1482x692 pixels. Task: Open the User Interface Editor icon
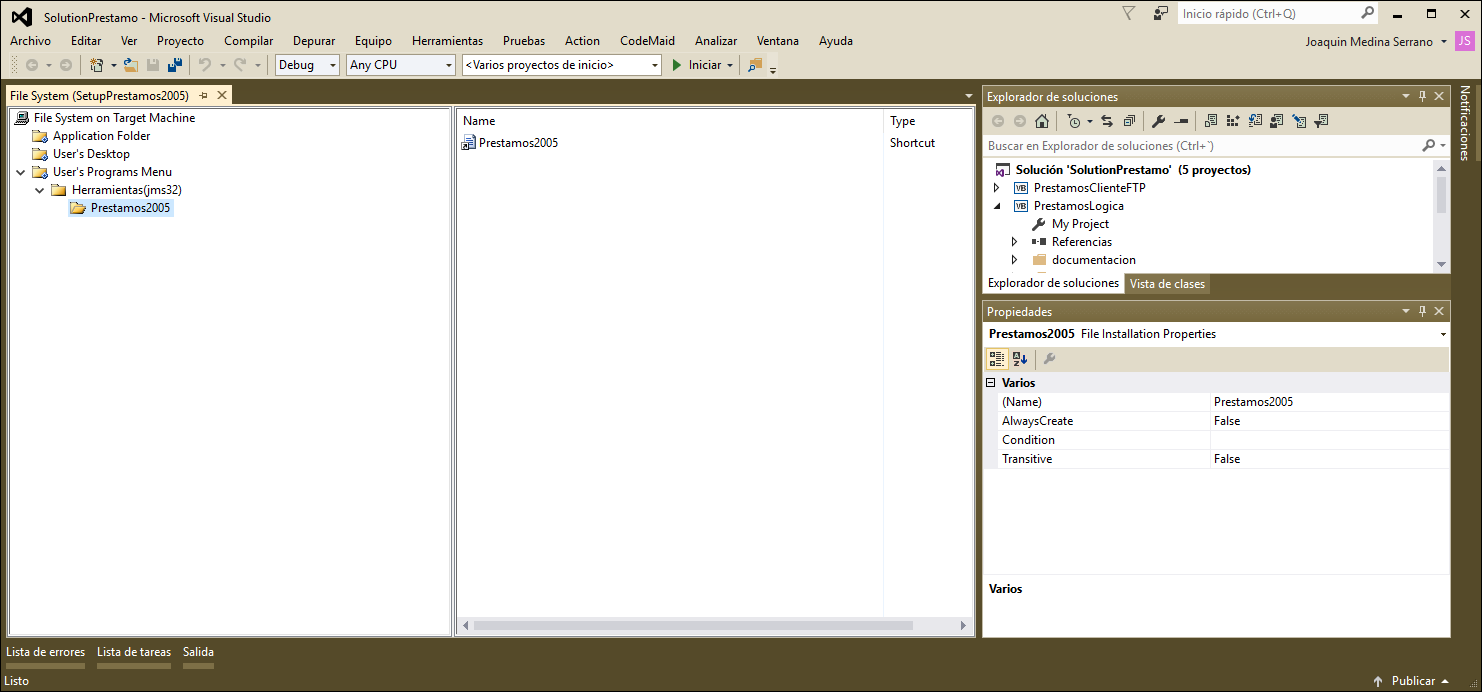1277,121
